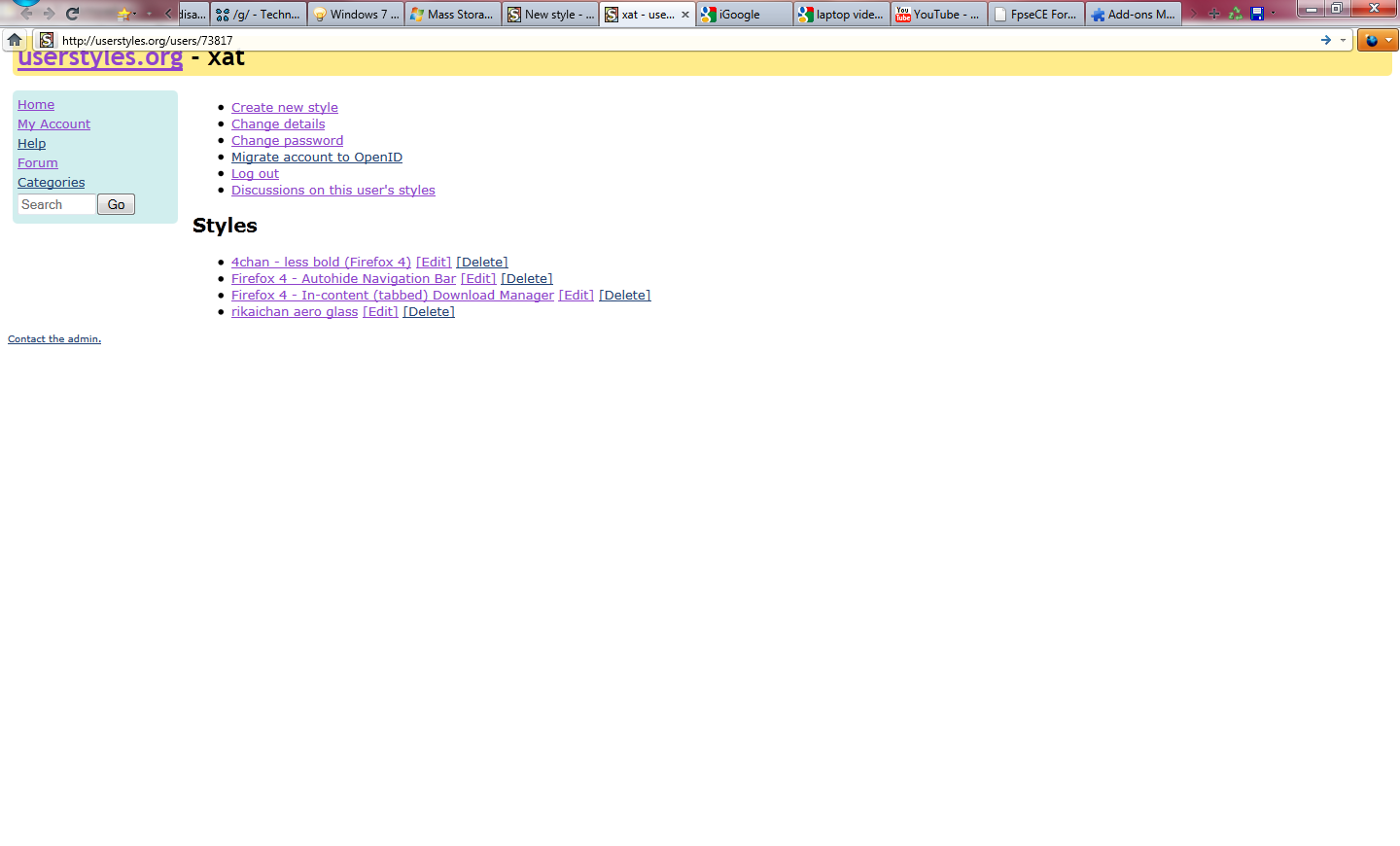
Task: Click the userstyles.org header link
Action: [100, 57]
